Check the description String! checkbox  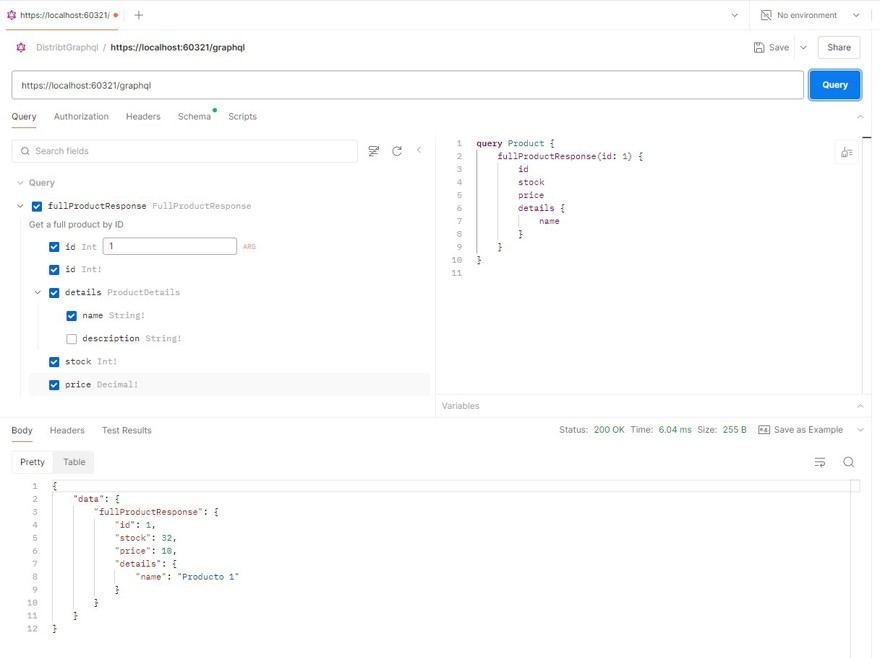pyautogui.click(x=71, y=339)
